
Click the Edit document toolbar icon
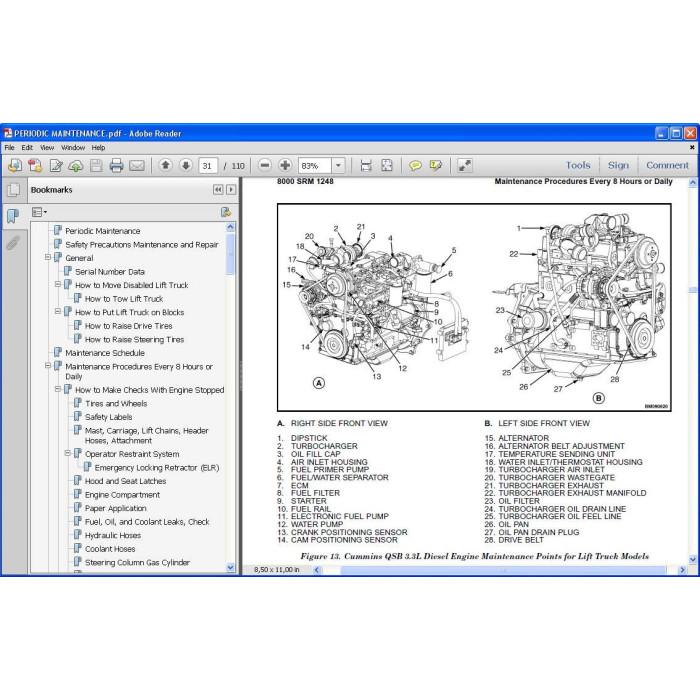(x=56, y=166)
